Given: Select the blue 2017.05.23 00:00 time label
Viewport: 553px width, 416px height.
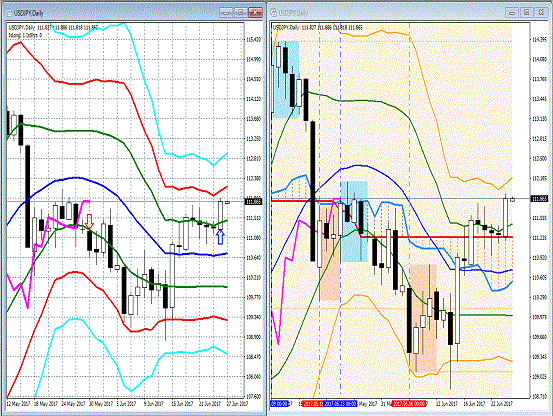Looking at the screenshot, I should click(340, 403).
